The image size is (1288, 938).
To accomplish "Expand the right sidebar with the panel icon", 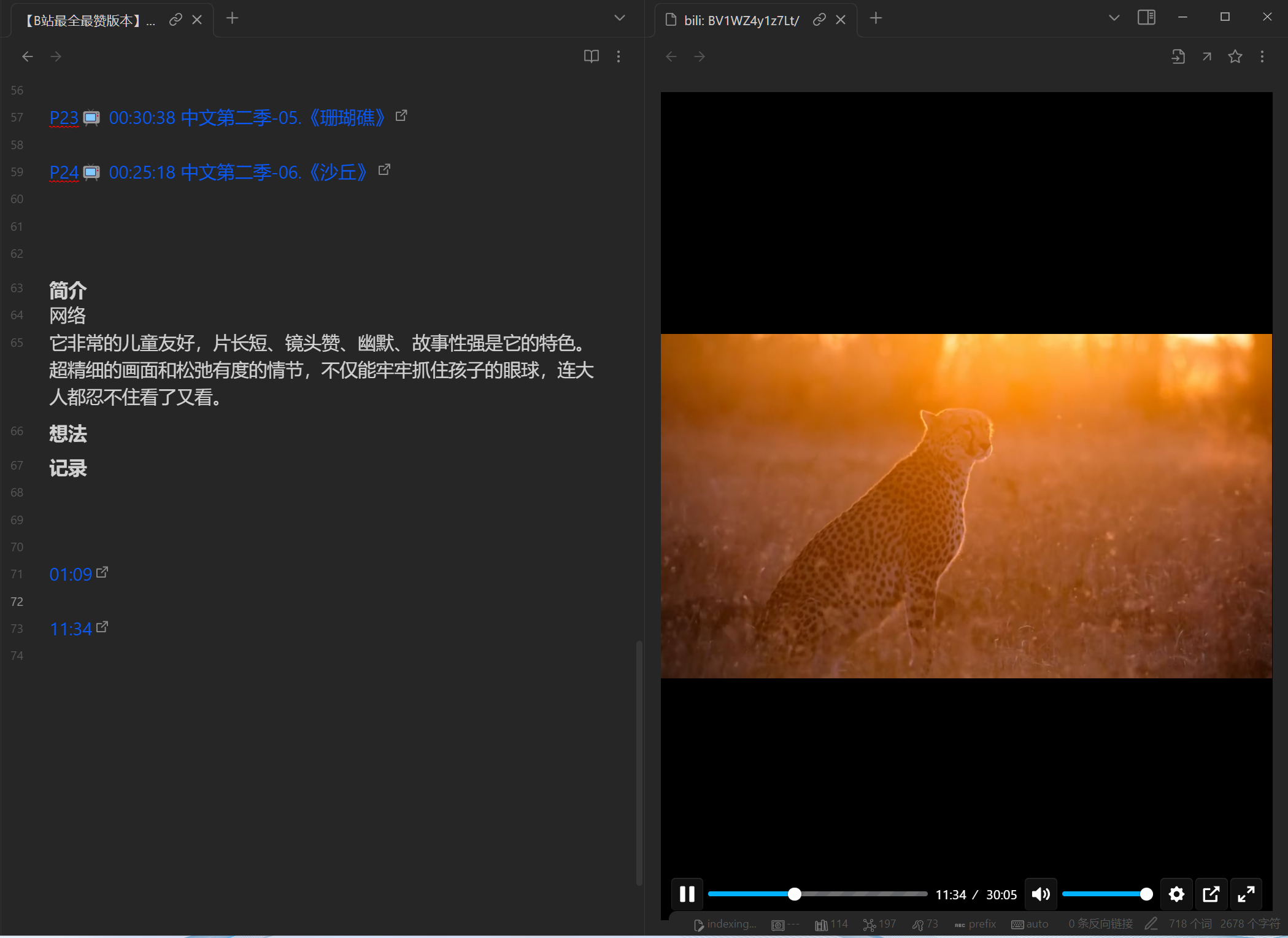I will pyautogui.click(x=1146, y=17).
